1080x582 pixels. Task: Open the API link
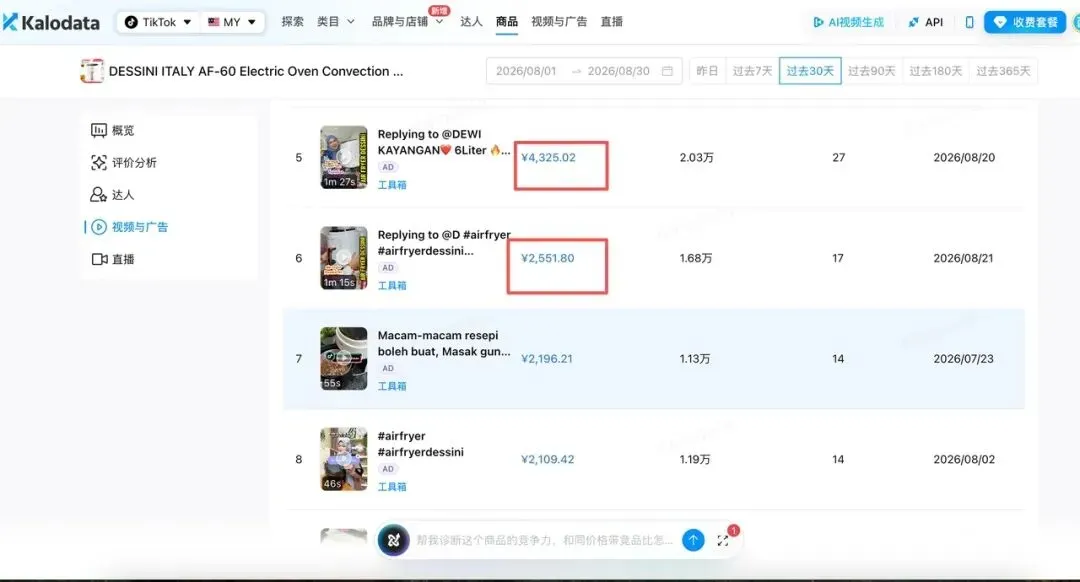pyautogui.click(x=926, y=22)
